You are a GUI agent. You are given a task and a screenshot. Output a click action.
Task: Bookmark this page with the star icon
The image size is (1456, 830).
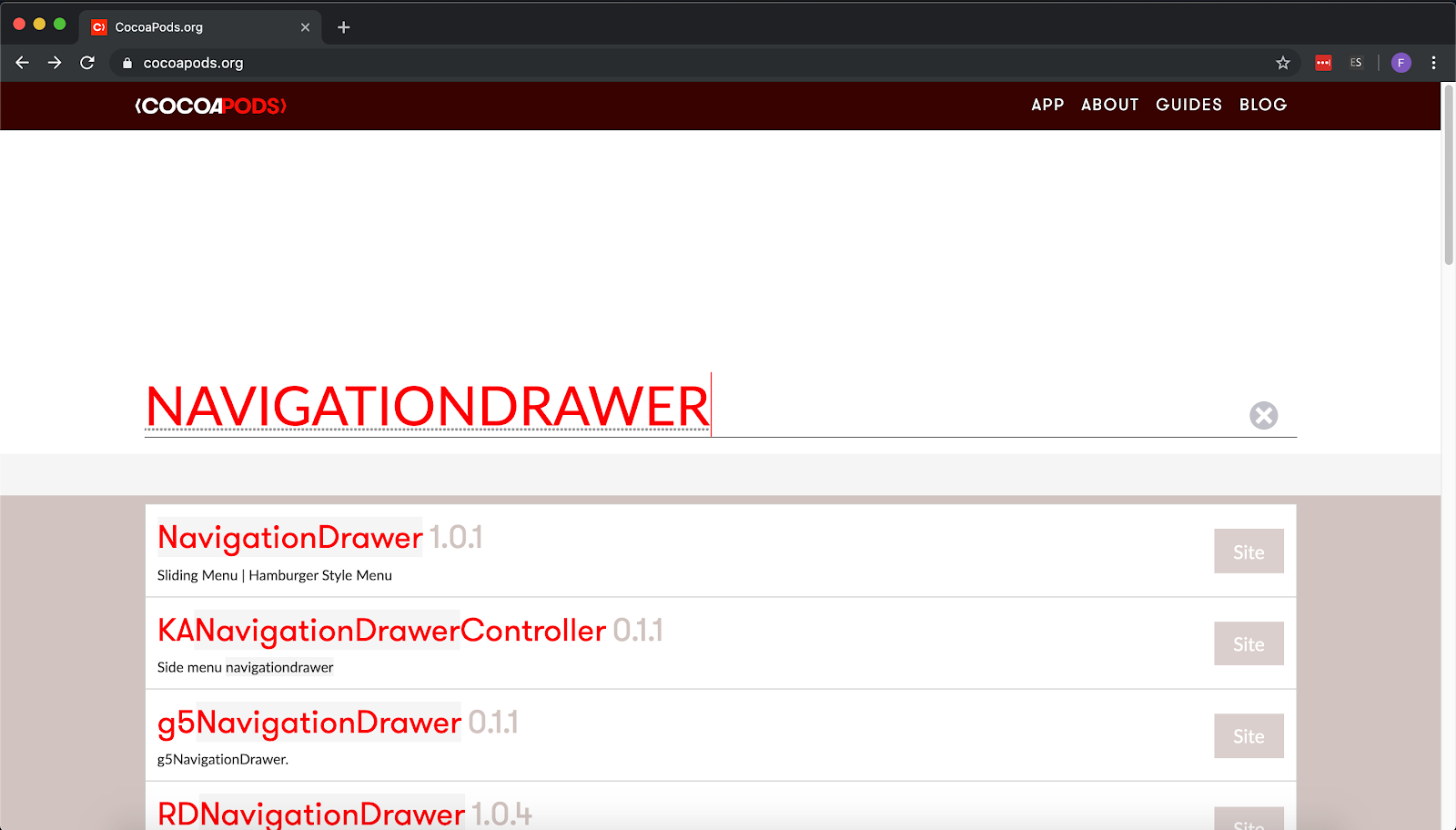(x=1283, y=63)
